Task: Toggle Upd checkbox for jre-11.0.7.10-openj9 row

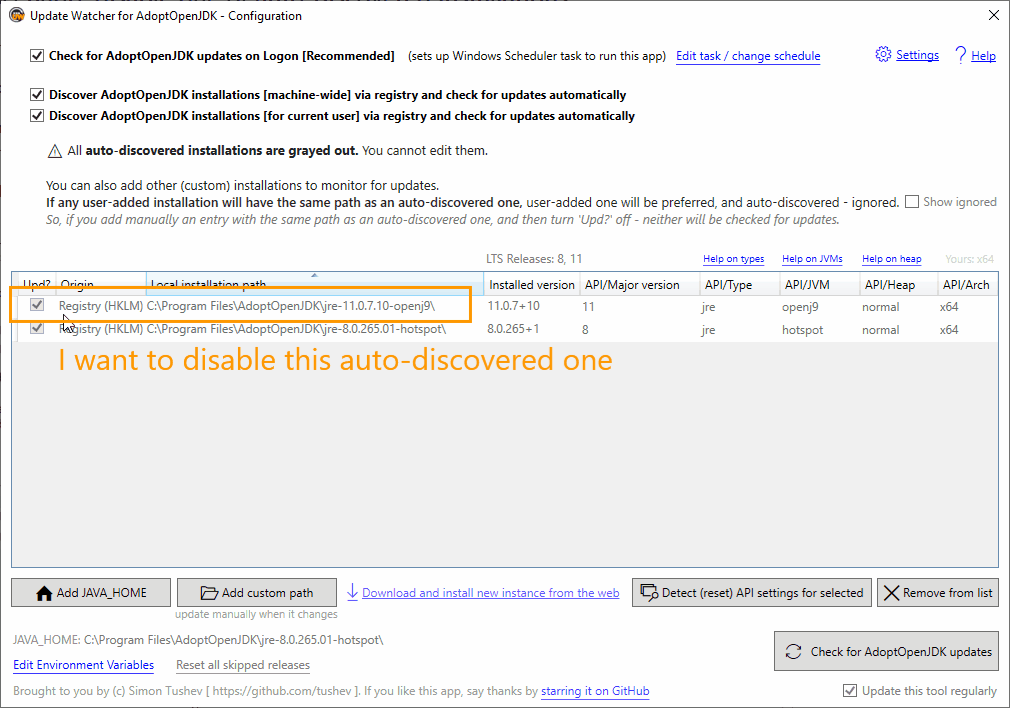Action: coord(37,305)
